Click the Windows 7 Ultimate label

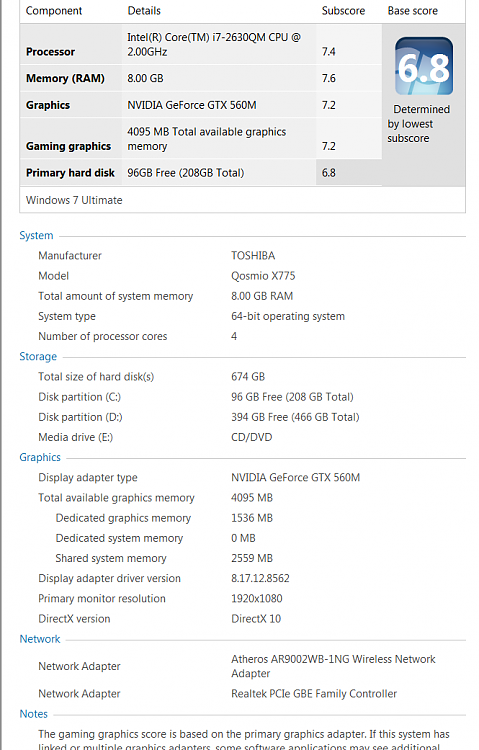coord(74,200)
